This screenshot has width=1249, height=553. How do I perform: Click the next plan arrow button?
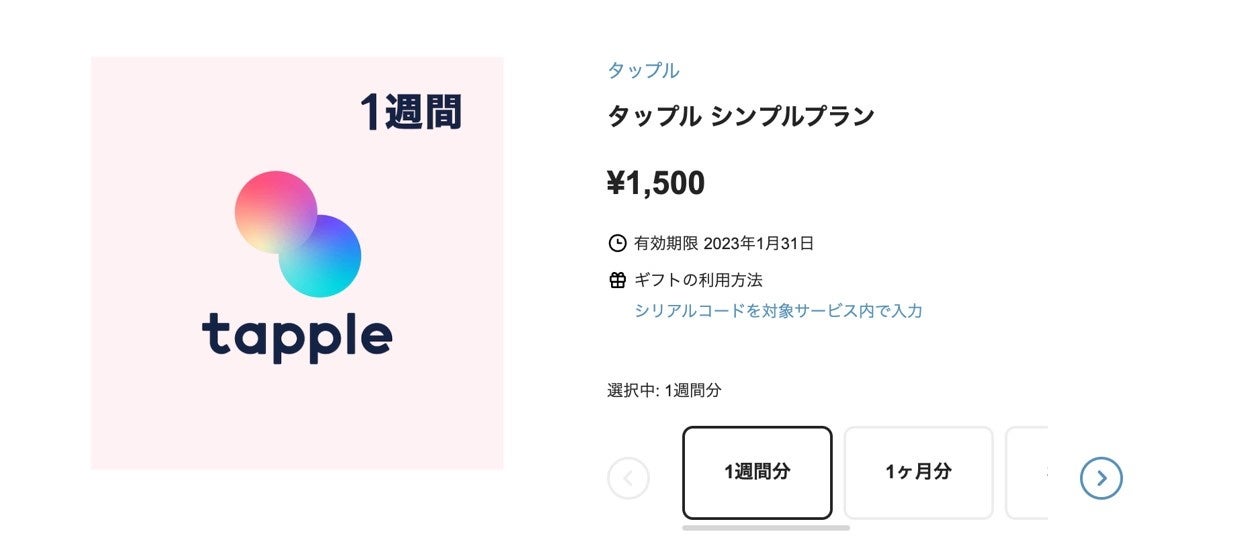pyautogui.click(x=1101, y=478)
